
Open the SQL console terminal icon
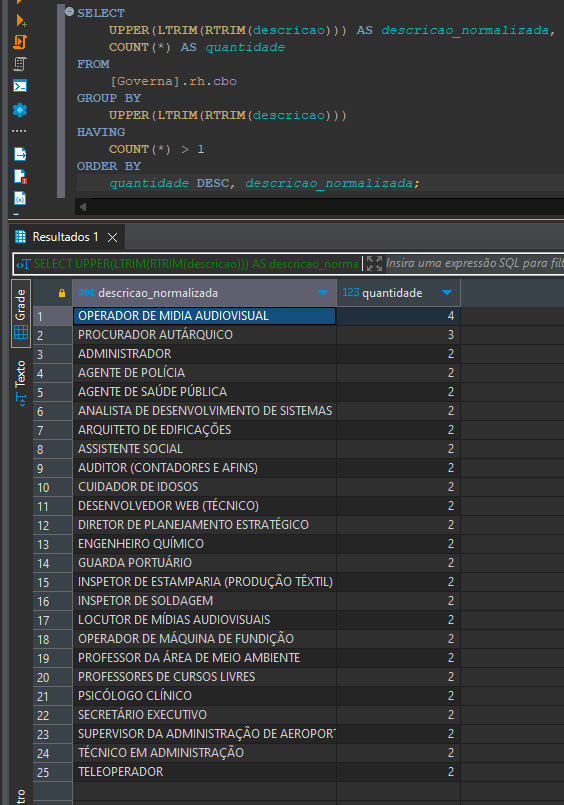pos(20,86)
